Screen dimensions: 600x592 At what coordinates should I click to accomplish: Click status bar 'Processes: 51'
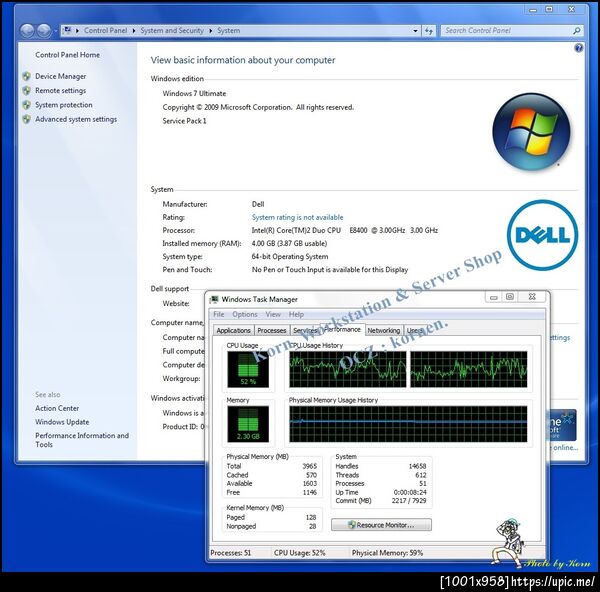(230, 553)
